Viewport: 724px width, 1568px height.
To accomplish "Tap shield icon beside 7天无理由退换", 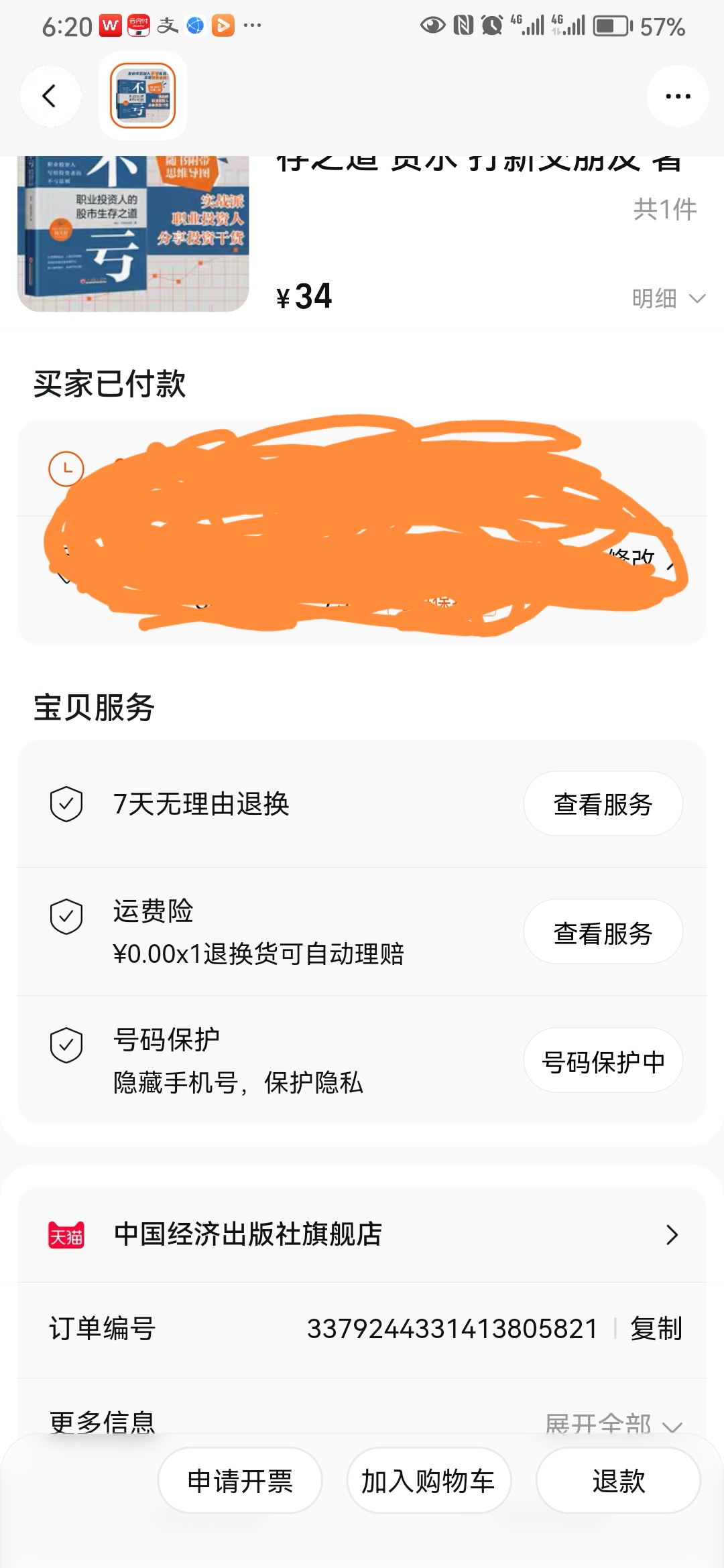I will coord(66,804).
